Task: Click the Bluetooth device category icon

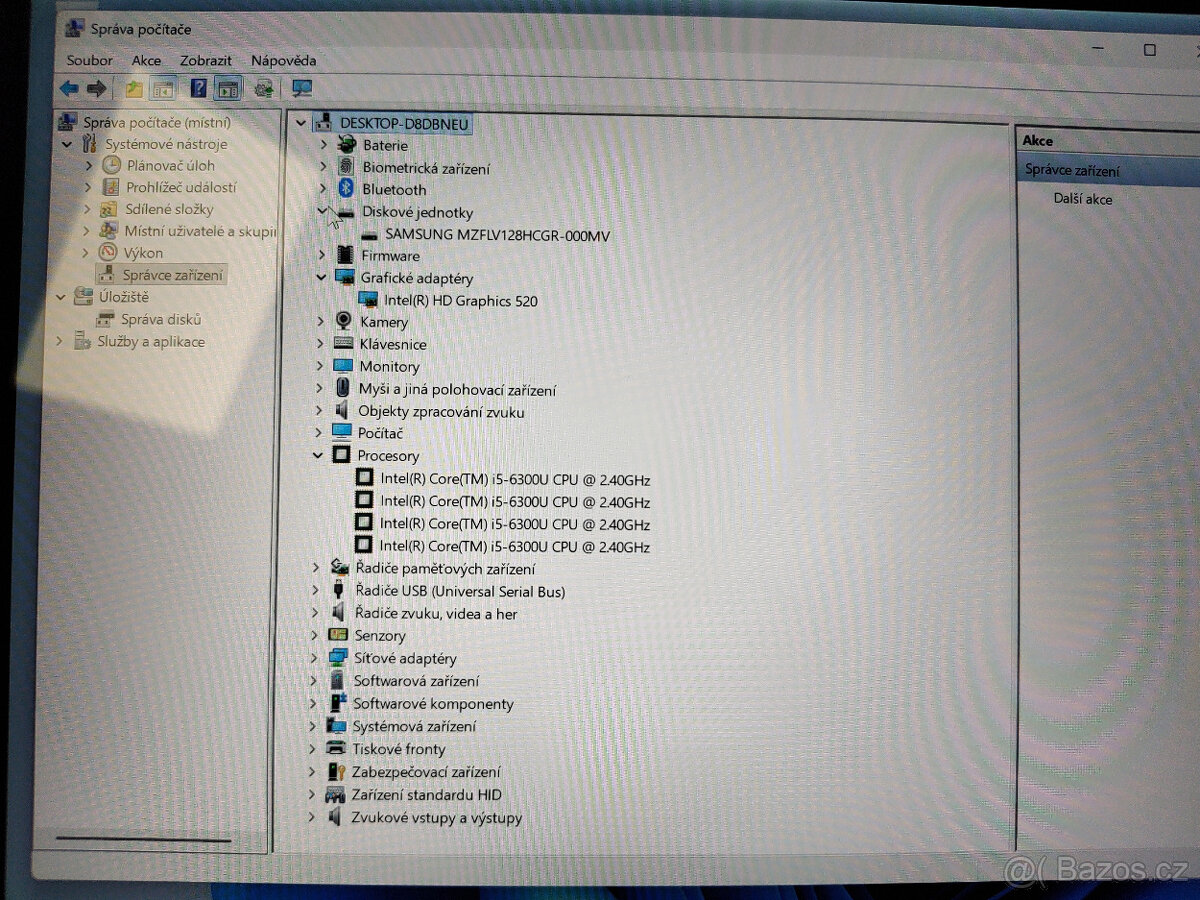Action: (x=346, y=189)
